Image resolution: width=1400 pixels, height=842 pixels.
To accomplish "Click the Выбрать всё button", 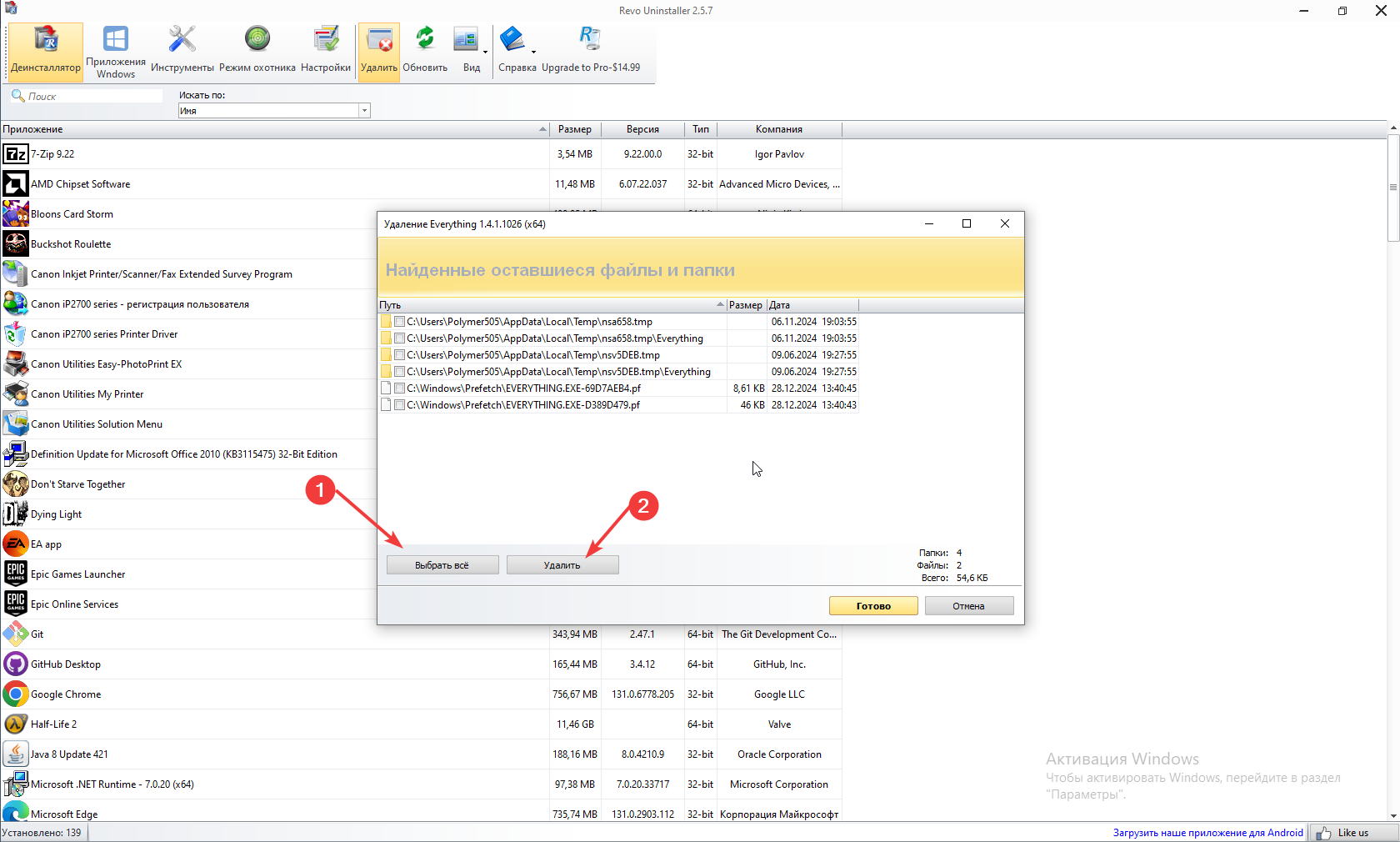I will tap(442, 565).
